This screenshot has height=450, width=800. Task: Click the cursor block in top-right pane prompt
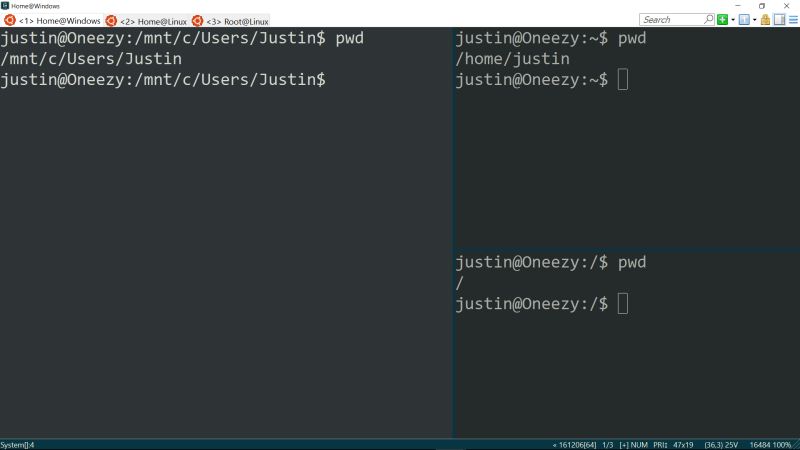(x=622, y=80)
